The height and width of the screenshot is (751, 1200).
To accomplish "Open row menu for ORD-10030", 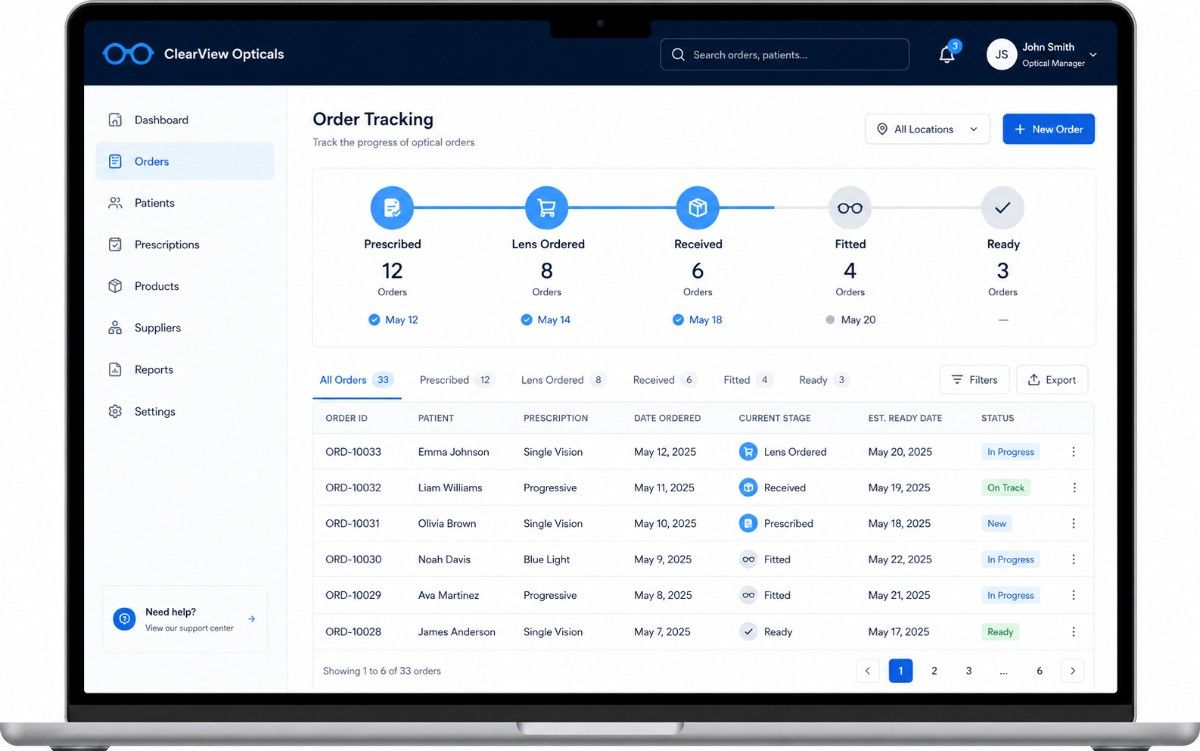I will (1074, 560).
